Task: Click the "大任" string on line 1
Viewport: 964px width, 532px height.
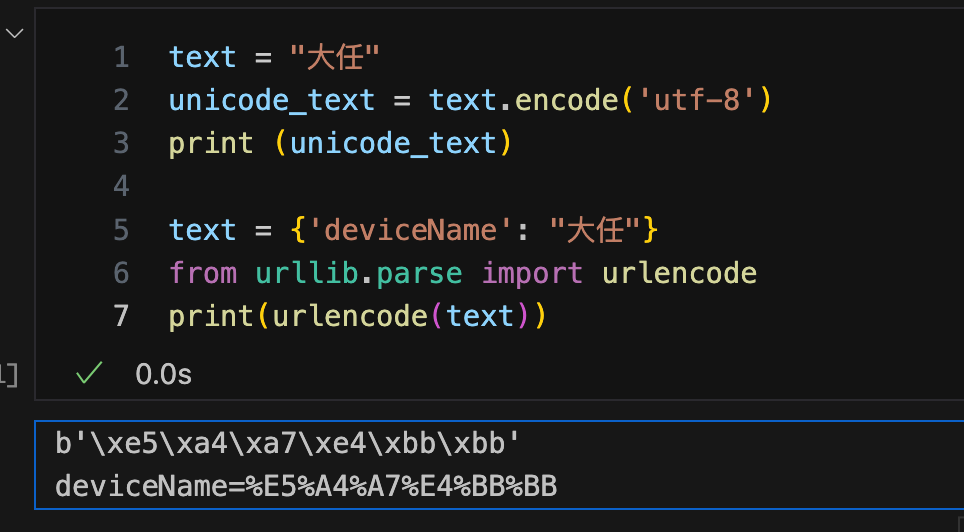Action: pyautogui.click(x=335, y=57)
